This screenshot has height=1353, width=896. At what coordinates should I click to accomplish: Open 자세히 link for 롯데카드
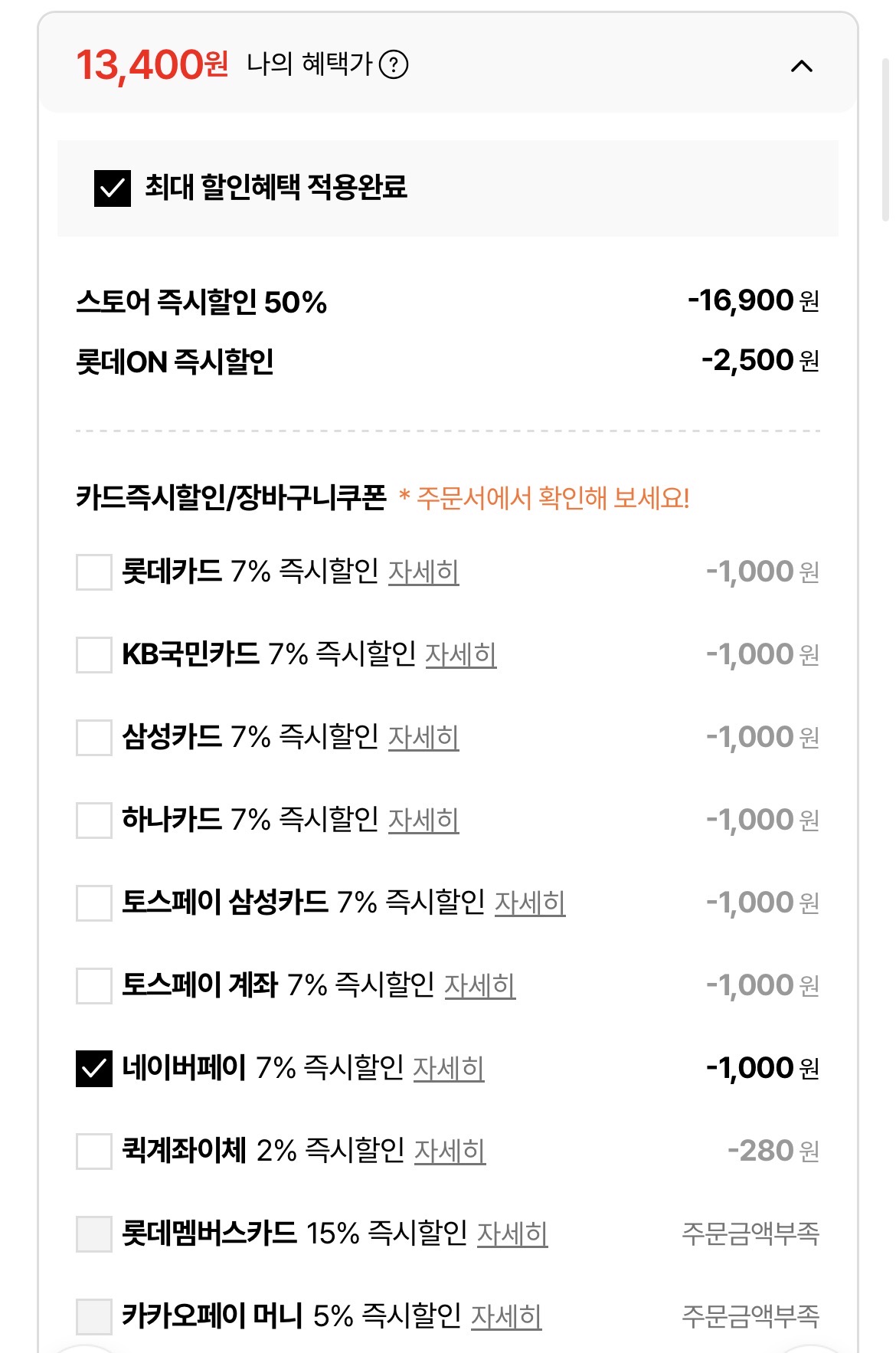point(423,572)
